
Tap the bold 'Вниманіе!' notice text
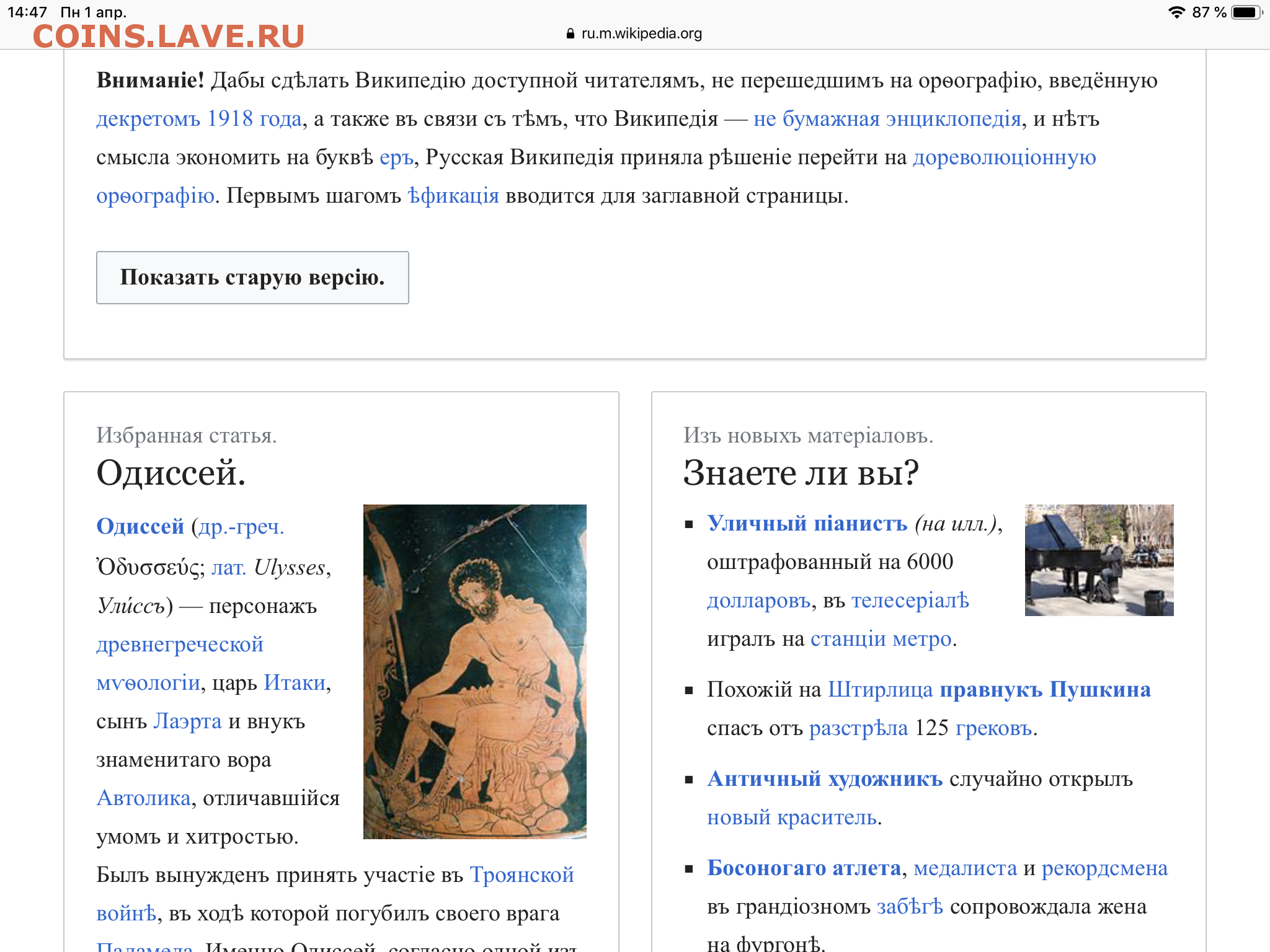pos(151,81)
